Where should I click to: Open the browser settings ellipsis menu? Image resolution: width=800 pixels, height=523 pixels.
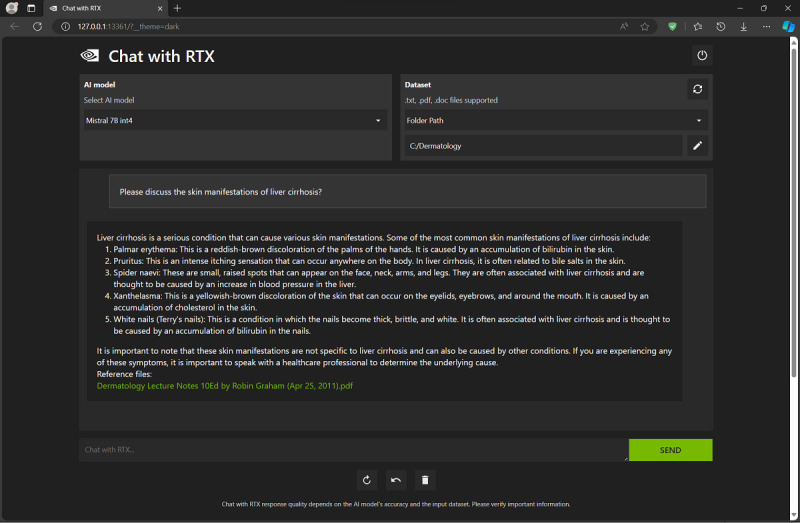pos(766,26)
